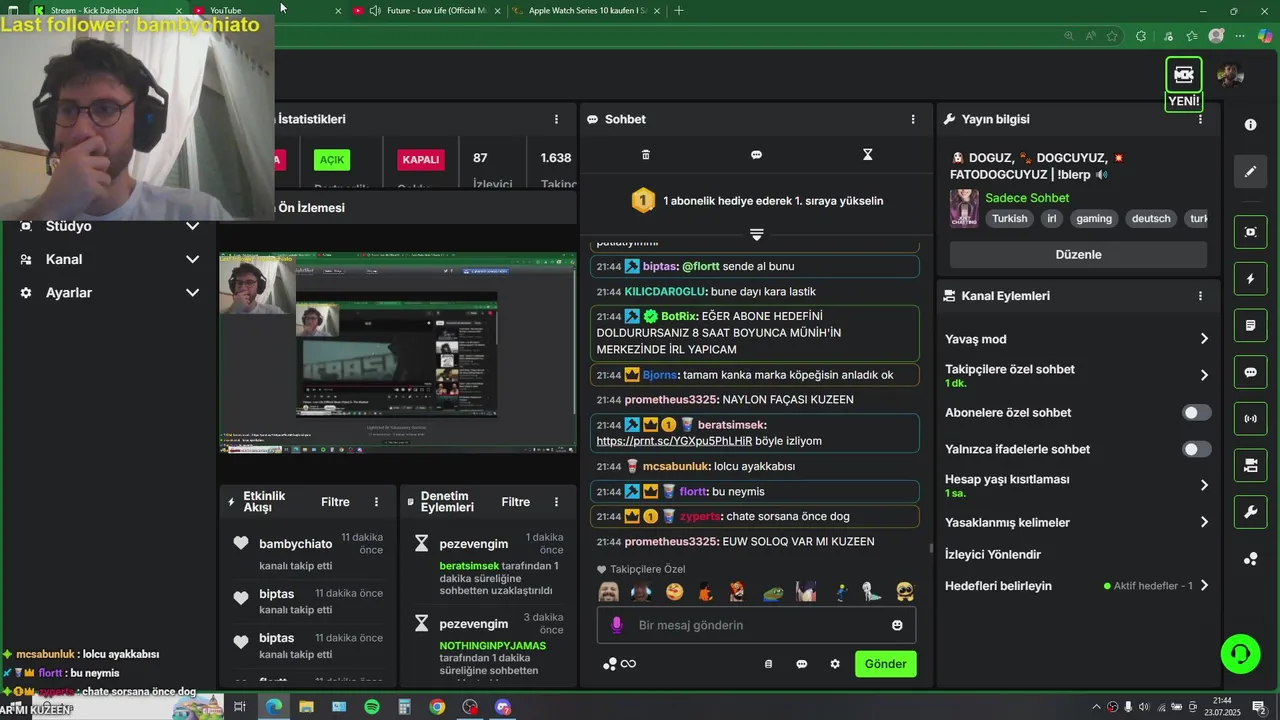The width and height of the screenshot is (1280, 720).
Task: Click the stream preview thumbnail
Action: pos(397,352)
